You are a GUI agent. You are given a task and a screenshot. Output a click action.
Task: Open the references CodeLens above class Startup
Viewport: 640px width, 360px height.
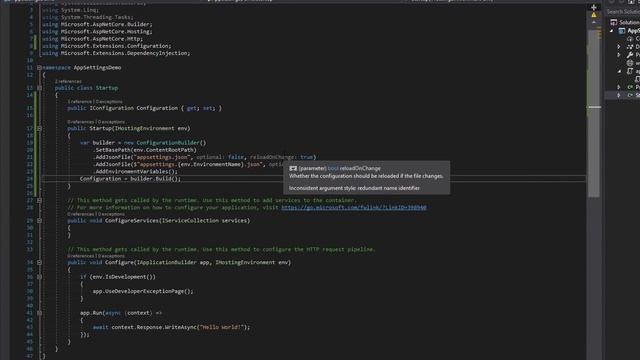[68, 81]
